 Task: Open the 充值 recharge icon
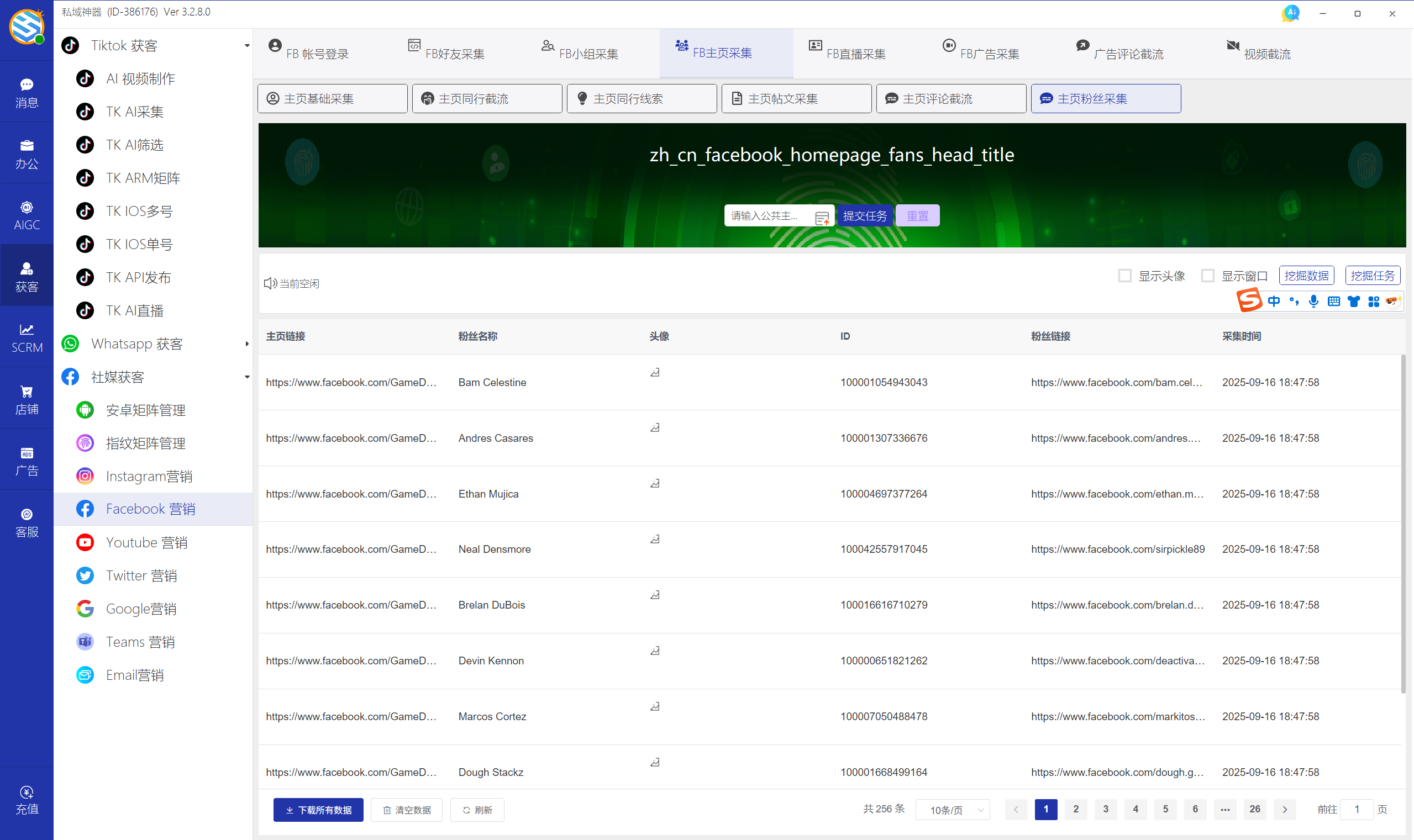click(27, 799)
